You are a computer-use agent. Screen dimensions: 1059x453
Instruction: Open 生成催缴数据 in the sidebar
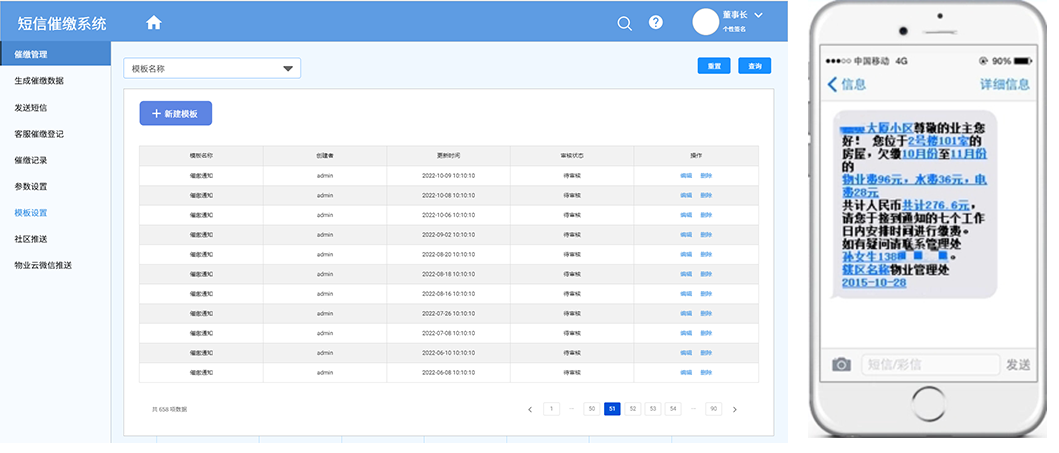pyautogui.click(x=39, y=80)
